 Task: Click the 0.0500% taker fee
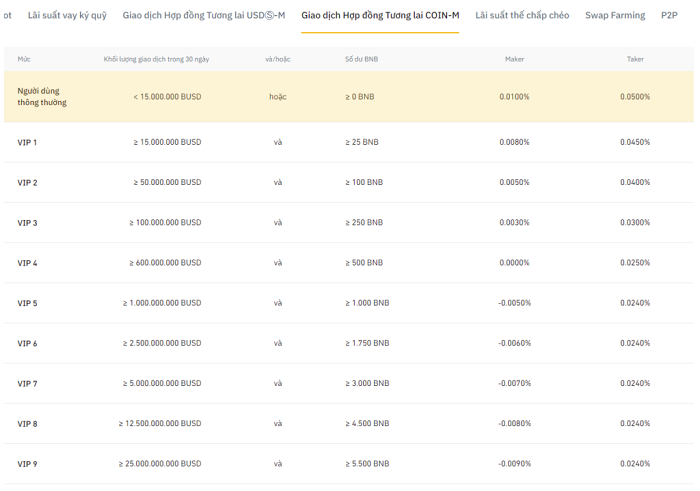pyautogui.click(x=635, y=97)
